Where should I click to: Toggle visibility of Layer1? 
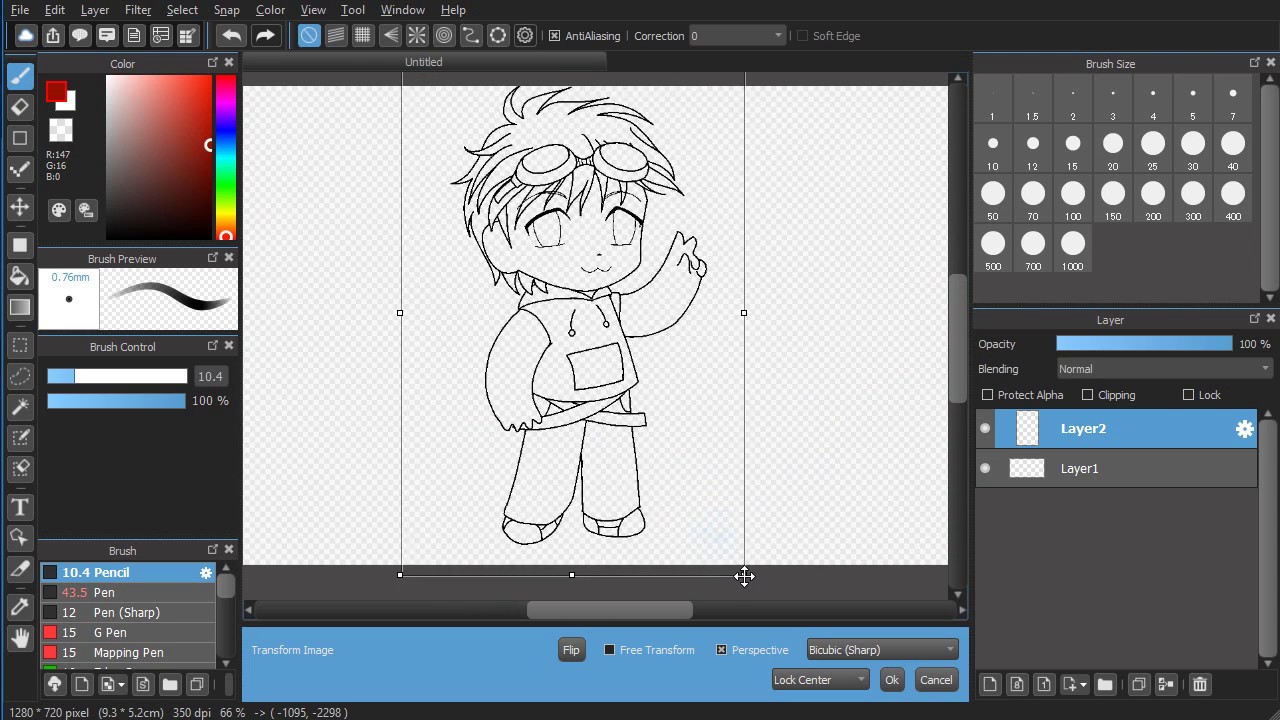coord(985,468)
